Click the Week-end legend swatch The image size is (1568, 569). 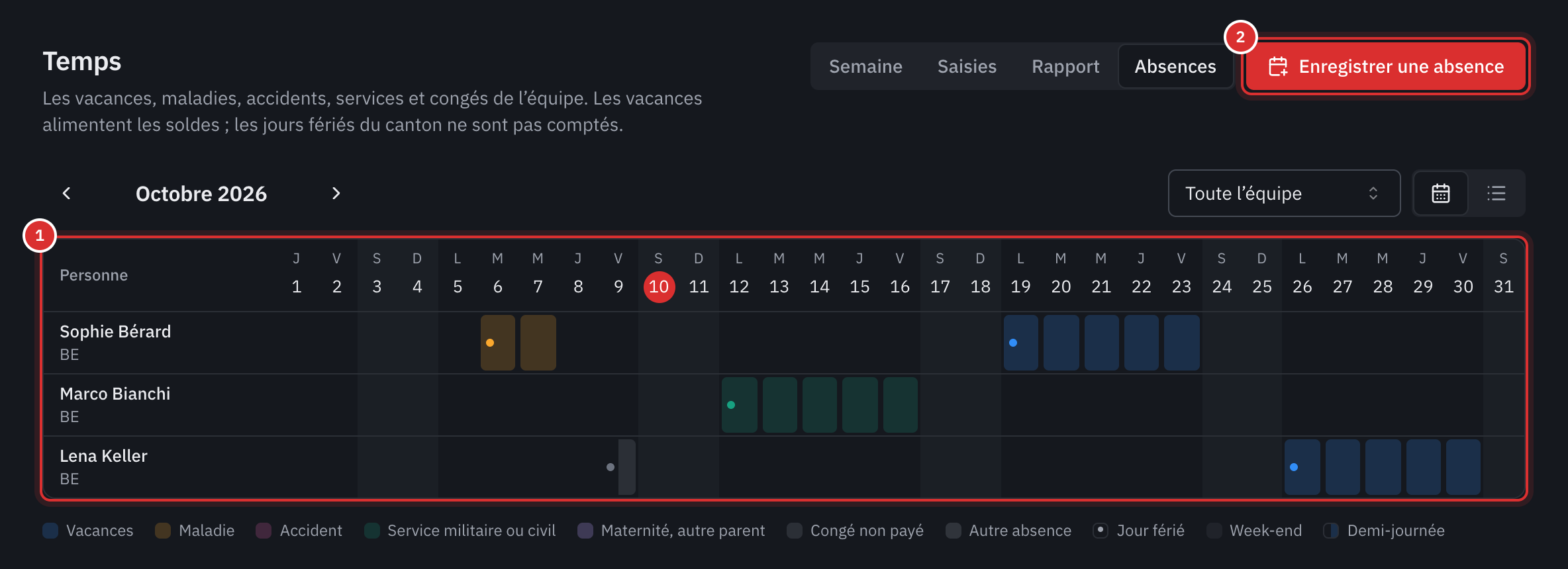[1214, 531]
